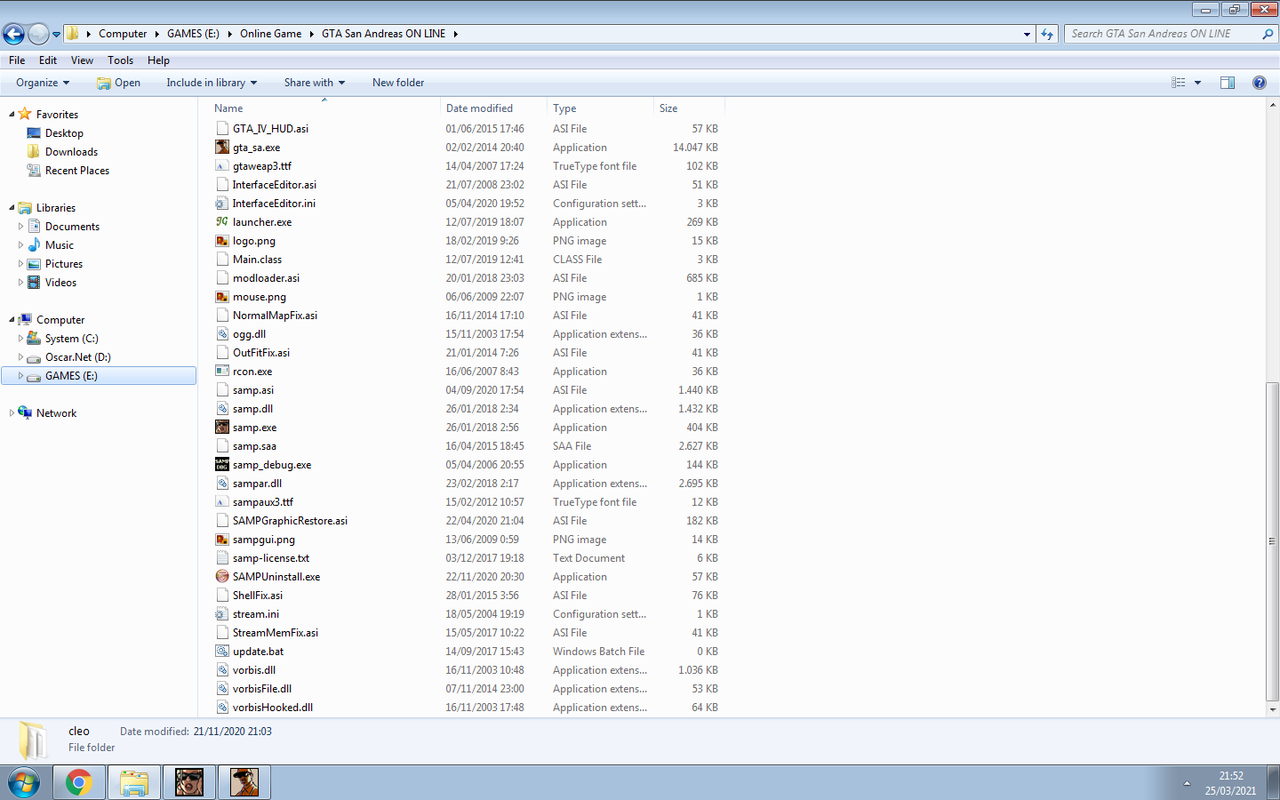Screen dimensions: 1280x800
Task: Open Google Chrome from the taskbar
Action: tap(79, 782)
